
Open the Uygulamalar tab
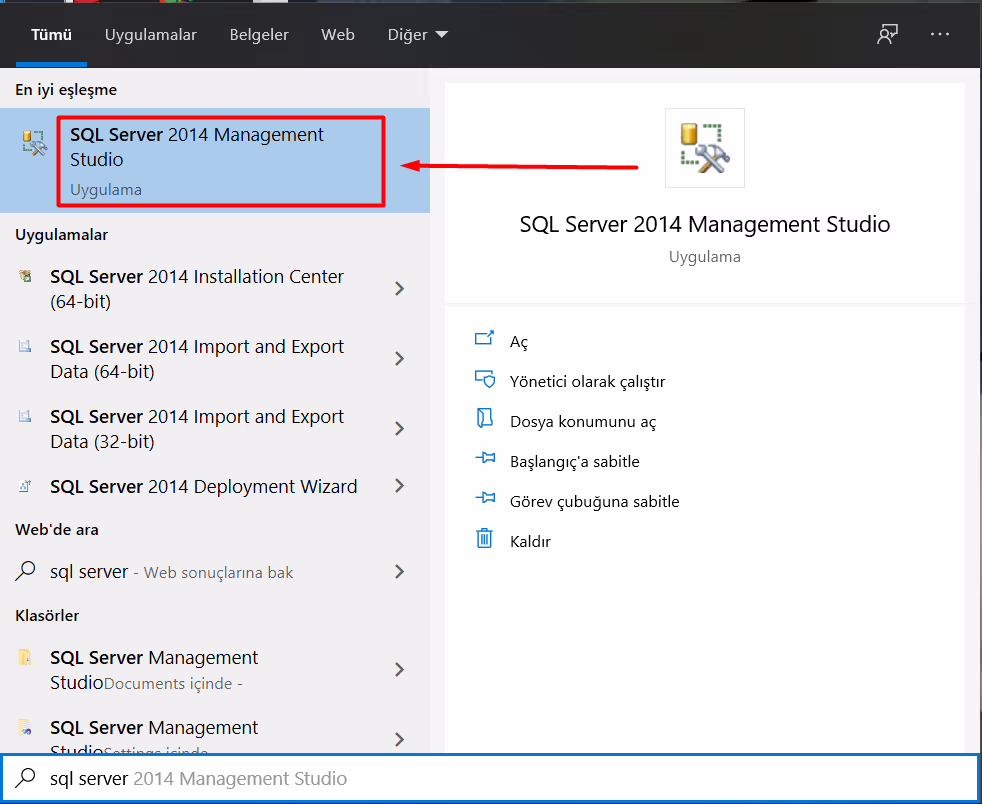click(x=150, y=34)
